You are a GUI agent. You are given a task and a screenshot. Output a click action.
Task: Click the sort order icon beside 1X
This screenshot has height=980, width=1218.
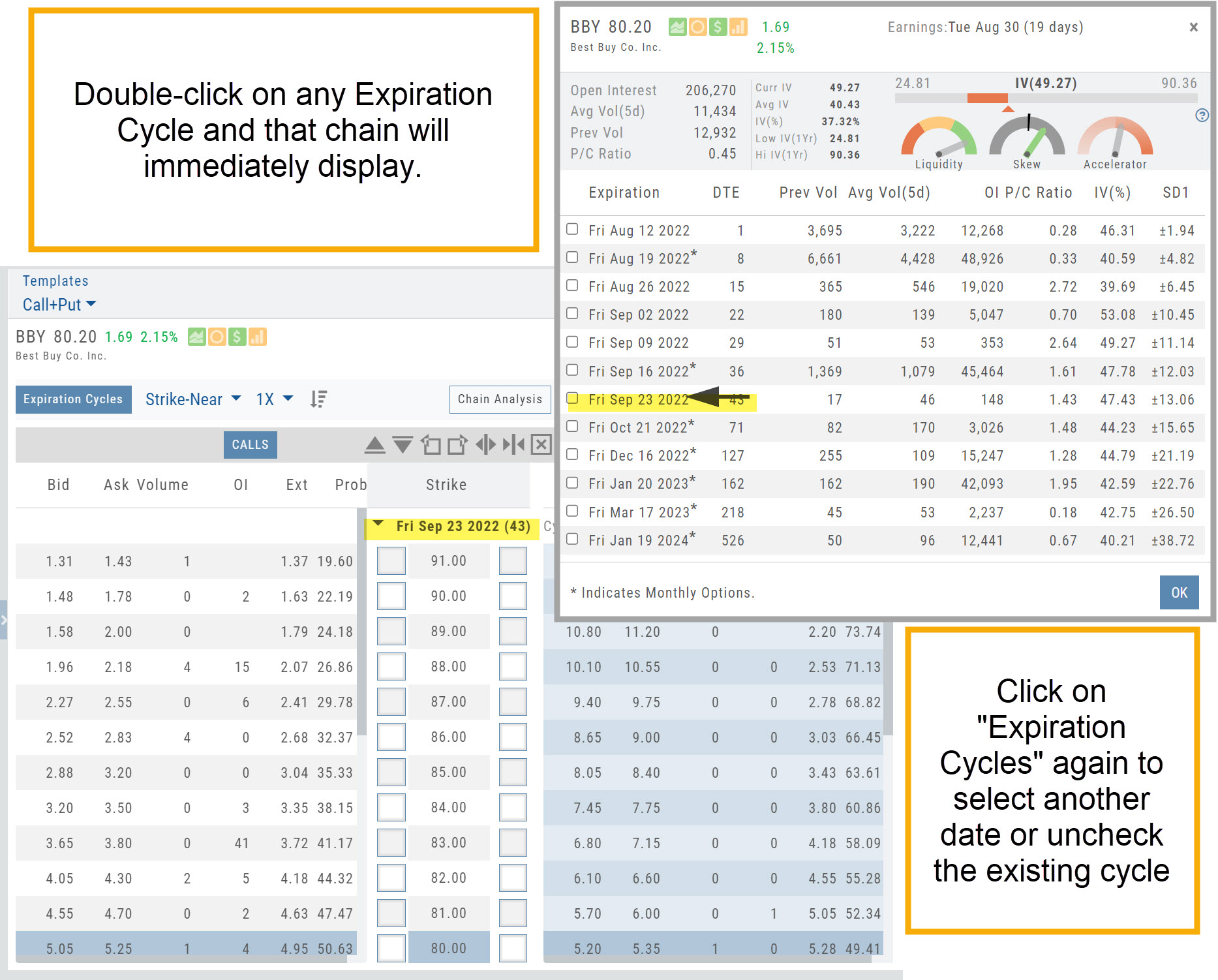click(318, 399)
